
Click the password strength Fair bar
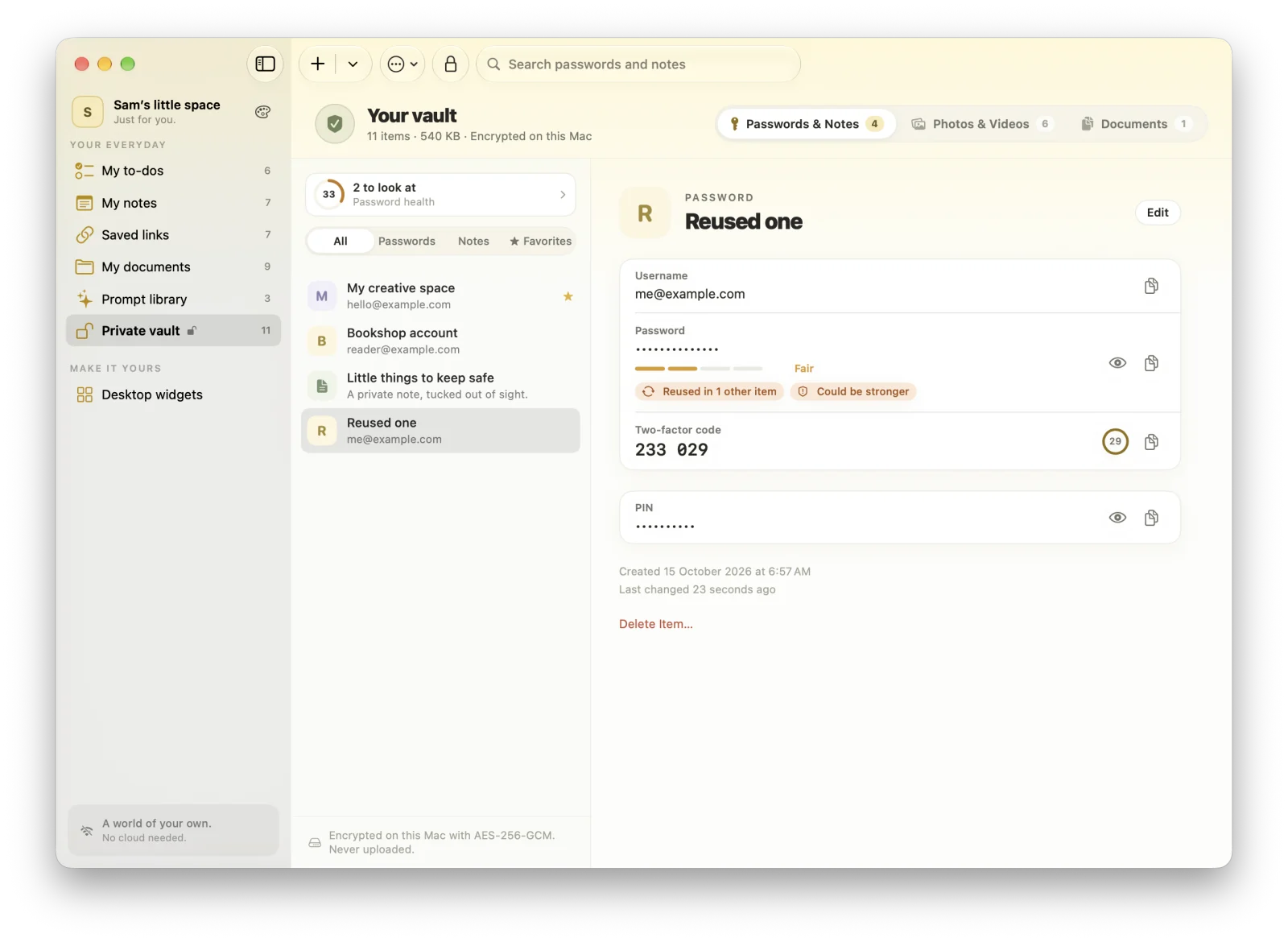point(699,369)
